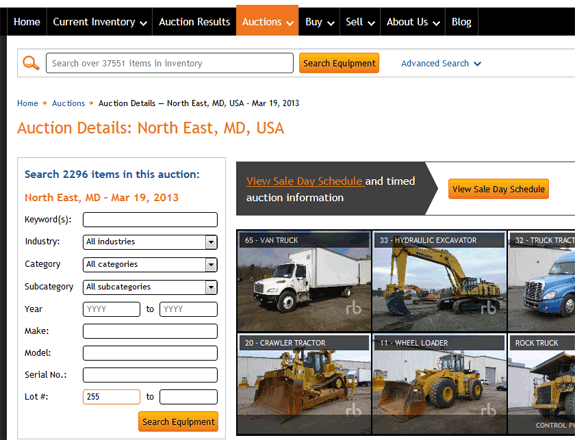Submit the auction Search Equipment button
The image size is (575, 440).
click(178, 422)
